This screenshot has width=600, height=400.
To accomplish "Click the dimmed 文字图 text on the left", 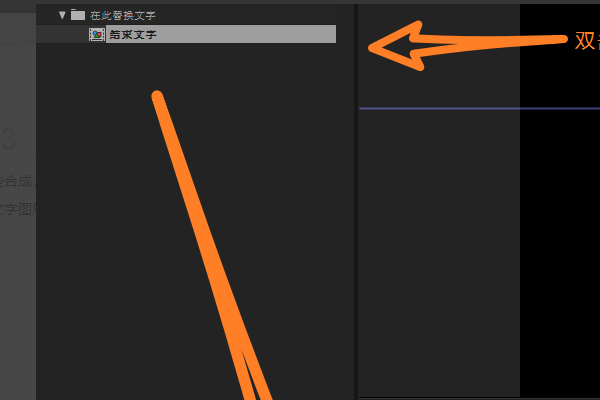I will click(x=17, y=209).
